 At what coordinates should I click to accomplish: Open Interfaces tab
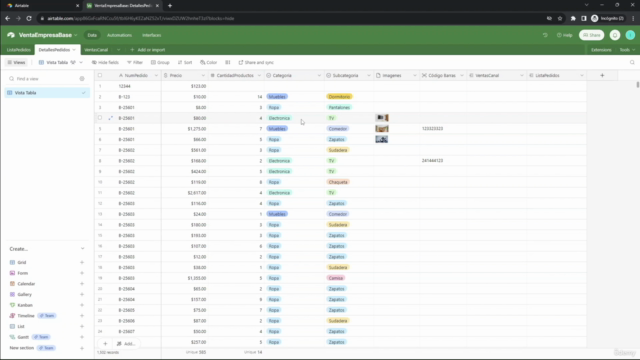(x=151, y=35)
